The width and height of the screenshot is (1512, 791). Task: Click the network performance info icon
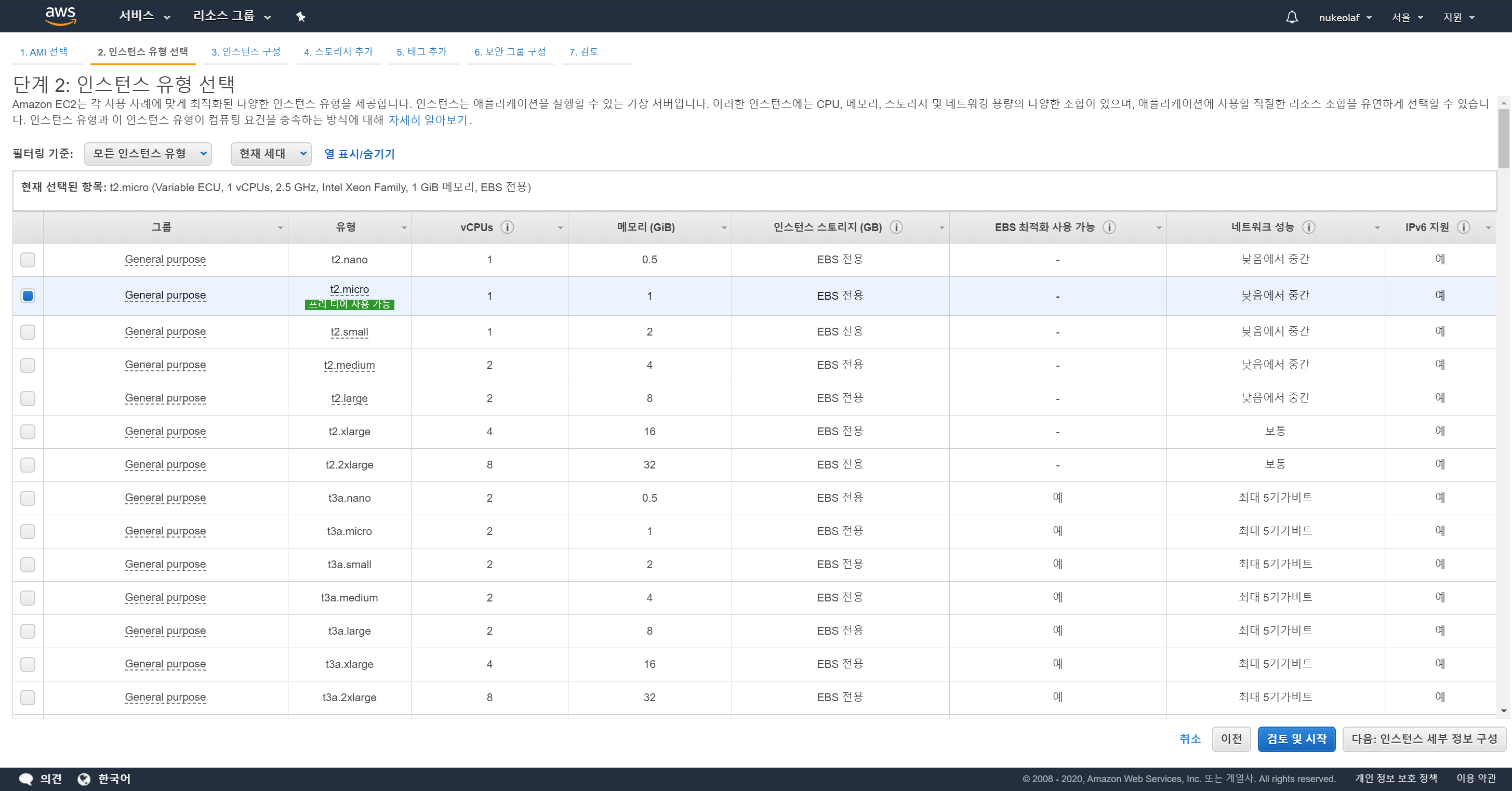[1308, 227]
